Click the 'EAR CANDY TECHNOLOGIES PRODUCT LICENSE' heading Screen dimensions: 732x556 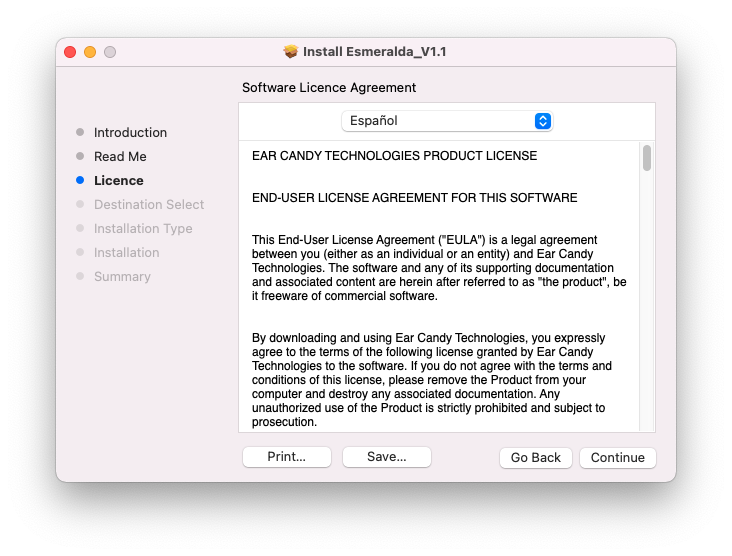click(394, 155)
